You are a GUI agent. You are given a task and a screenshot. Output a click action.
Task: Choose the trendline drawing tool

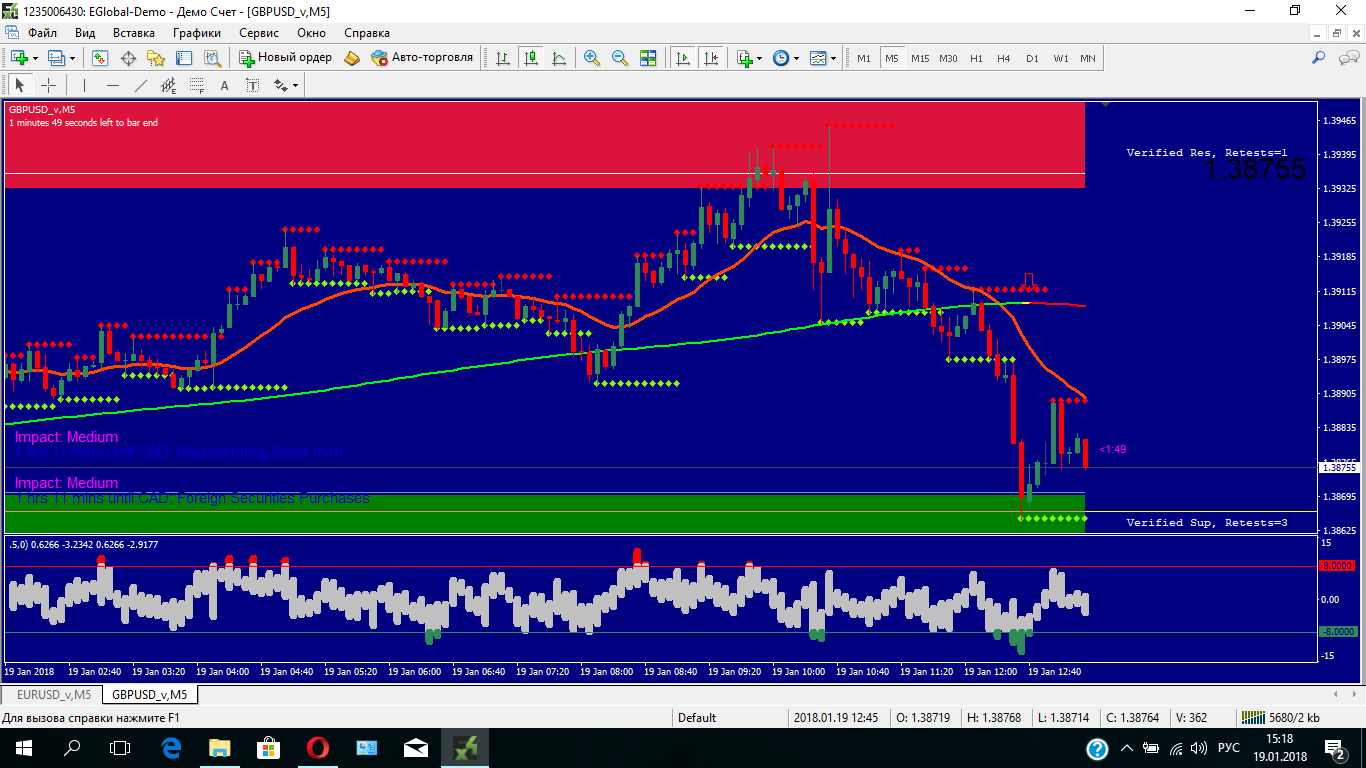pyautogui.click(x=141, y=85)
